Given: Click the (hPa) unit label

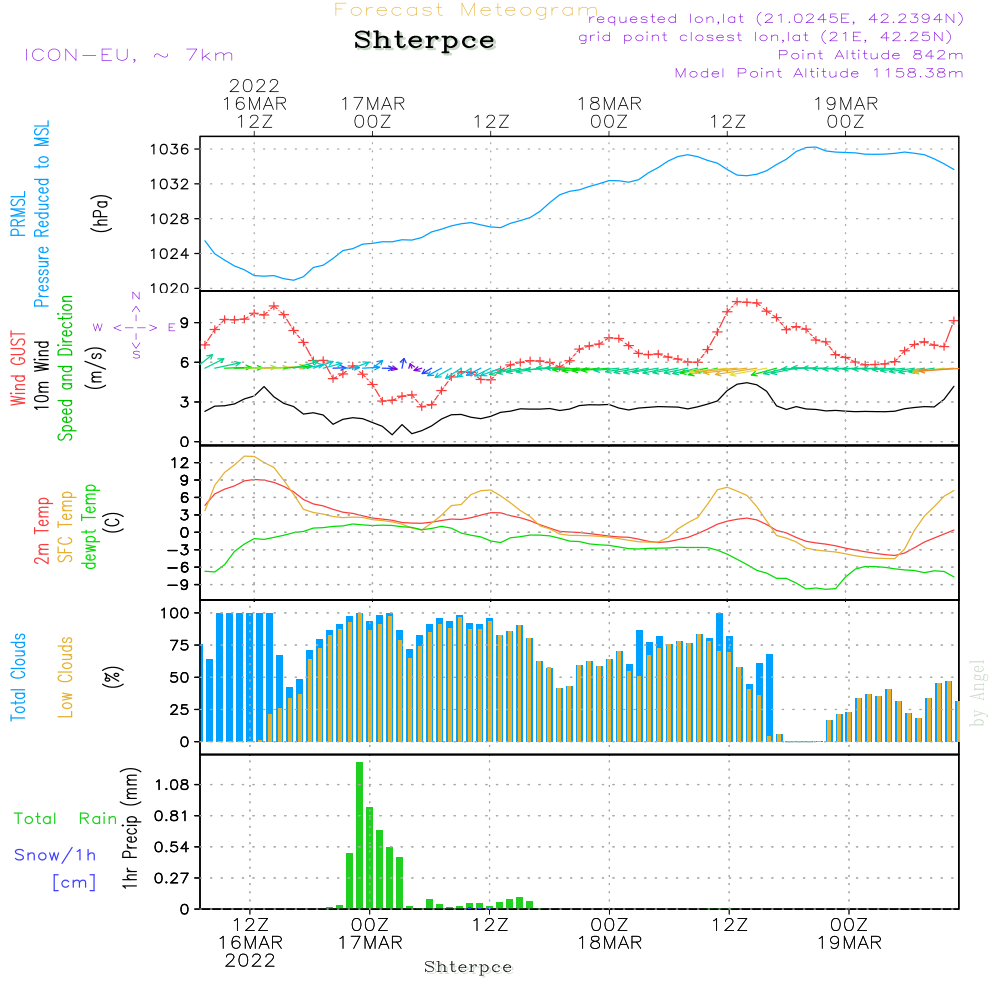Looking at the screenshot, I should (101, 213).
